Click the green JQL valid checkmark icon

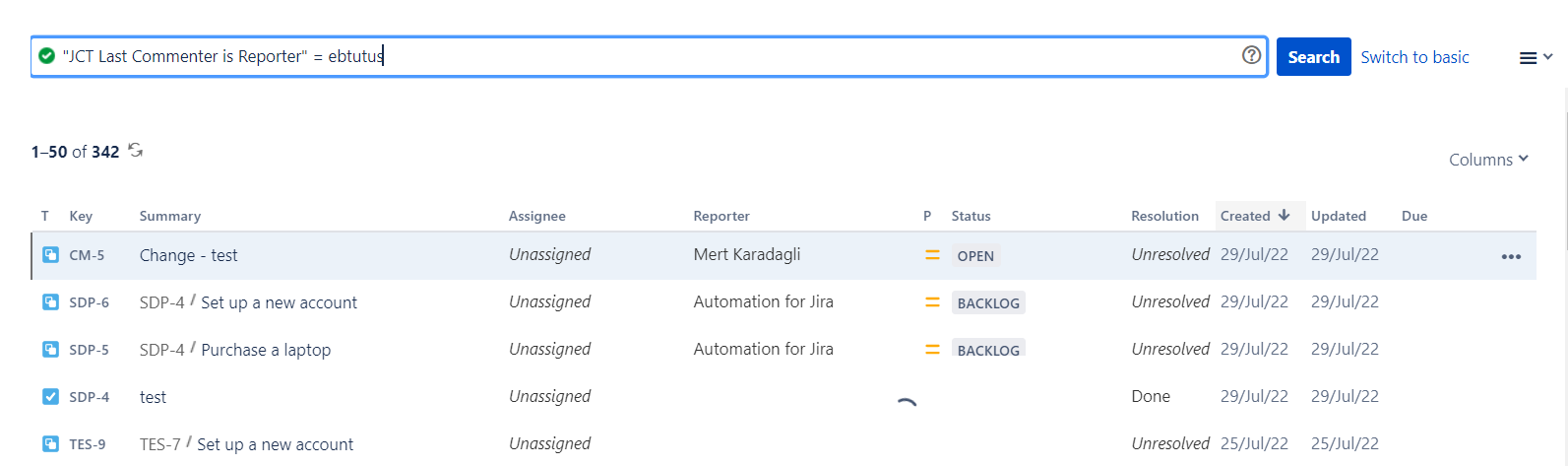(x=46, y=56)
